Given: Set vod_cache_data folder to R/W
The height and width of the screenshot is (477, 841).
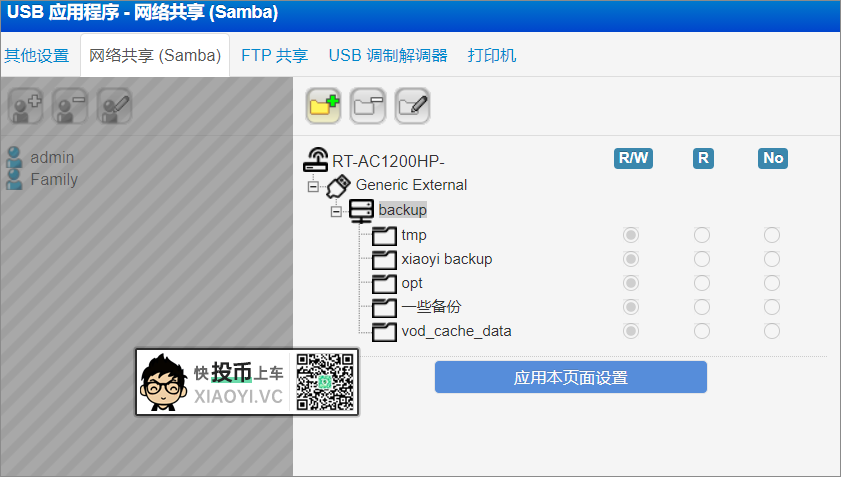Looking at the screenshot, I should point(631,331).
